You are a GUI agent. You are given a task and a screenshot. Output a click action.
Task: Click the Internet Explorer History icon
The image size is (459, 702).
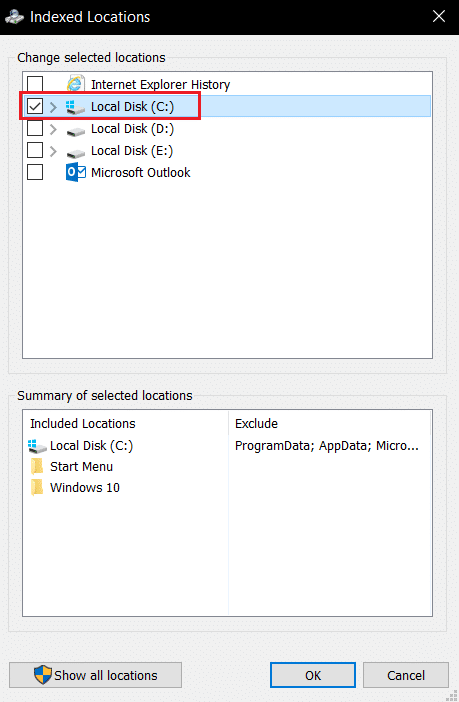pos(76,84)
